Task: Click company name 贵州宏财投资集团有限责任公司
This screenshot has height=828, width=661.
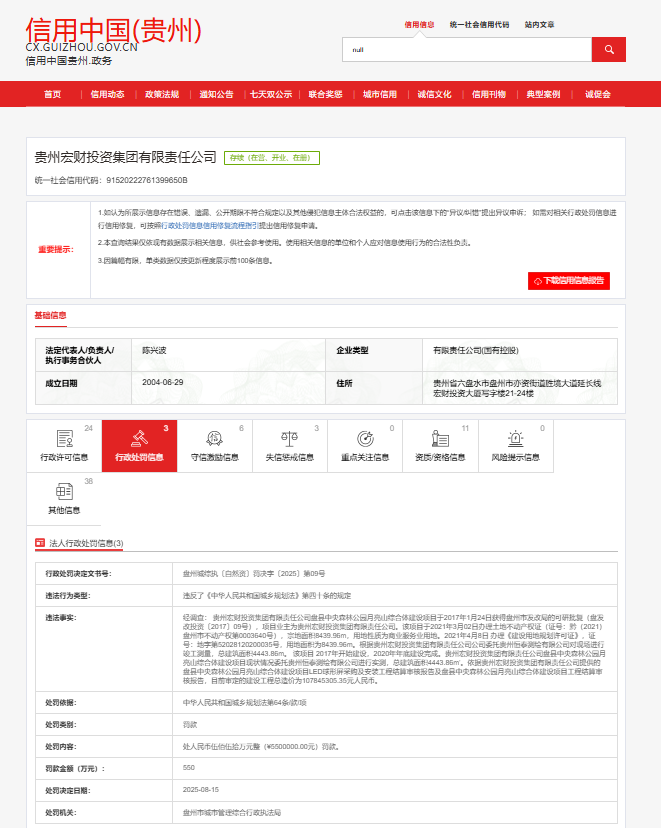Action: (x=126, y=157)
